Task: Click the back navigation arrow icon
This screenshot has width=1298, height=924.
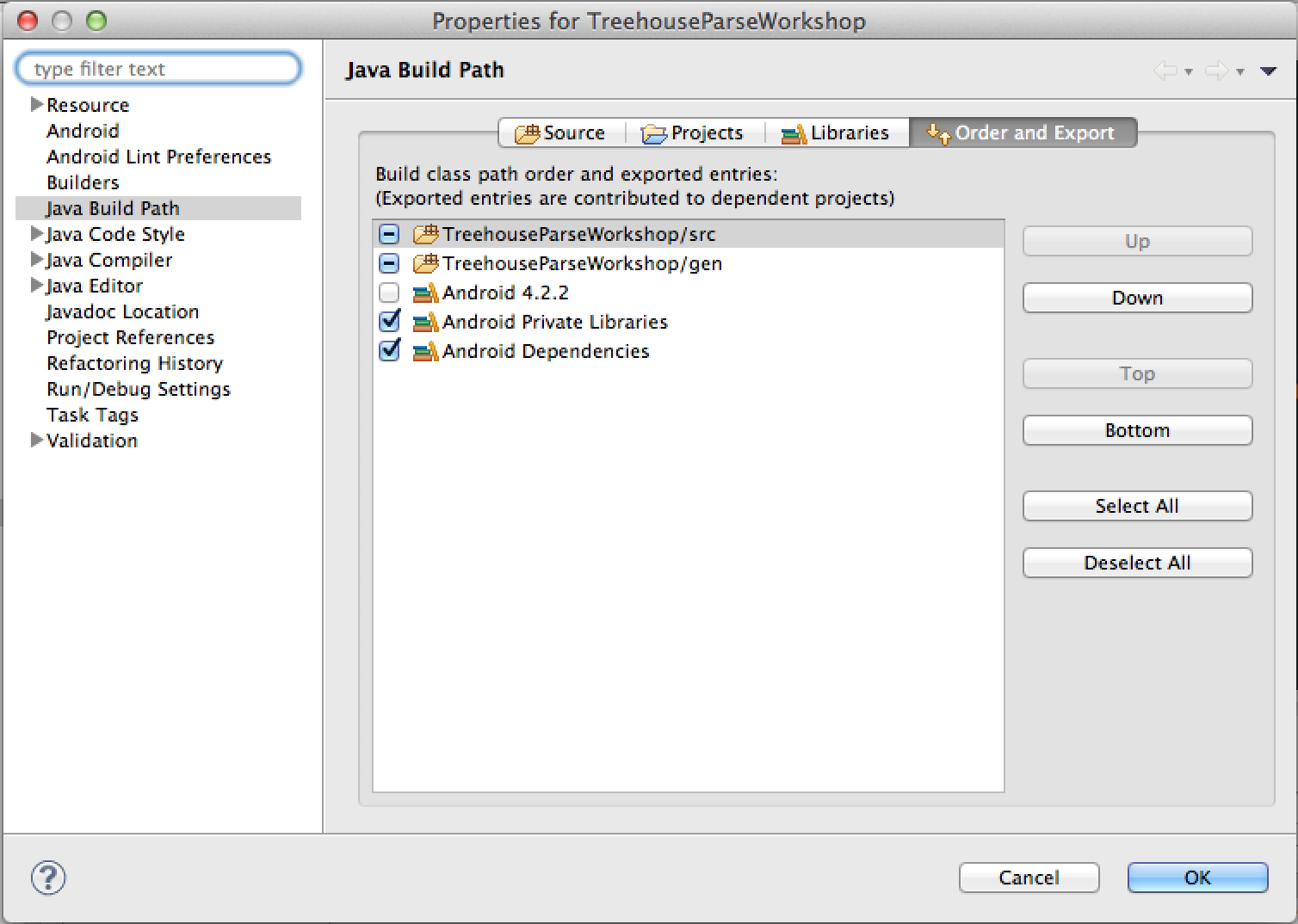Action: coord(1165,71)
